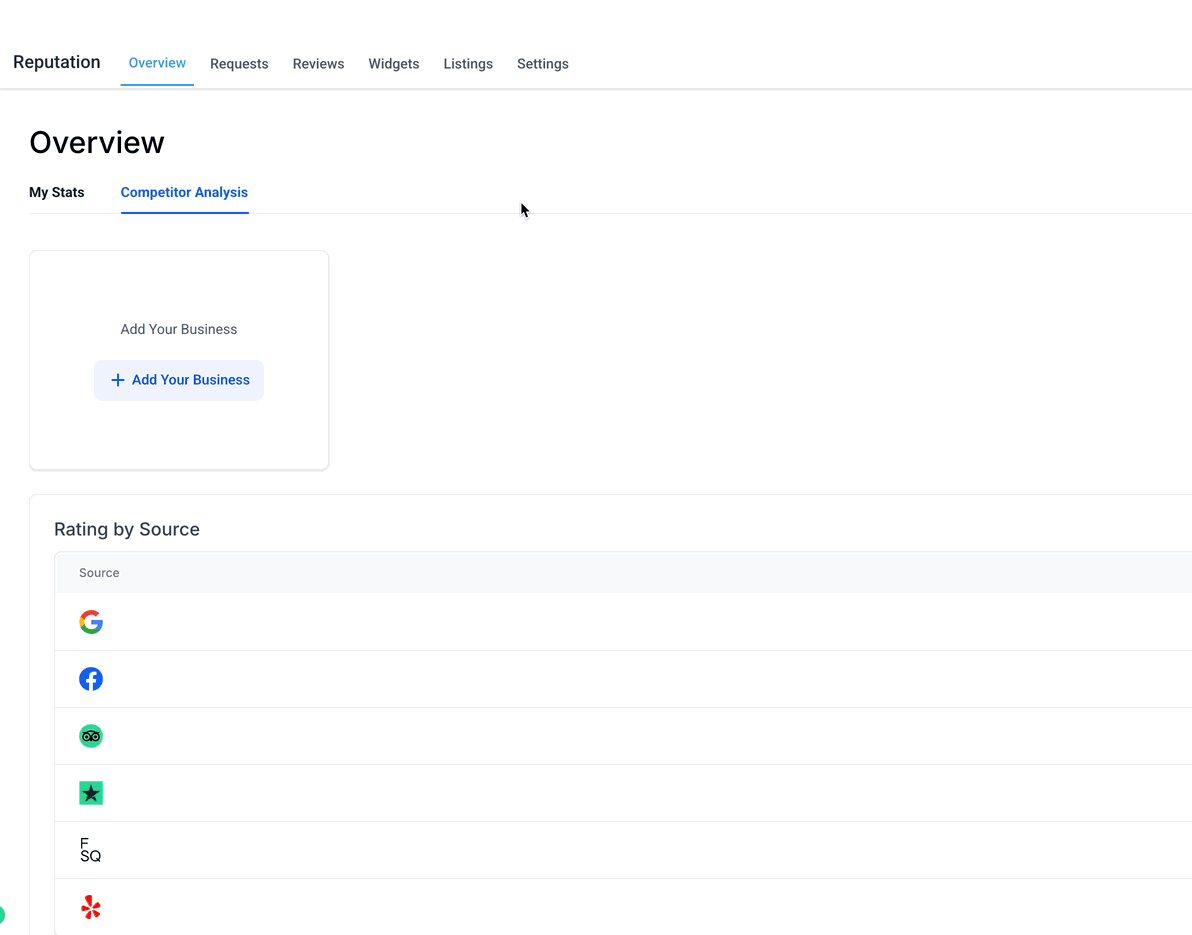
Task: Go to the Requests tab
Action: click(x=239, y=64)
